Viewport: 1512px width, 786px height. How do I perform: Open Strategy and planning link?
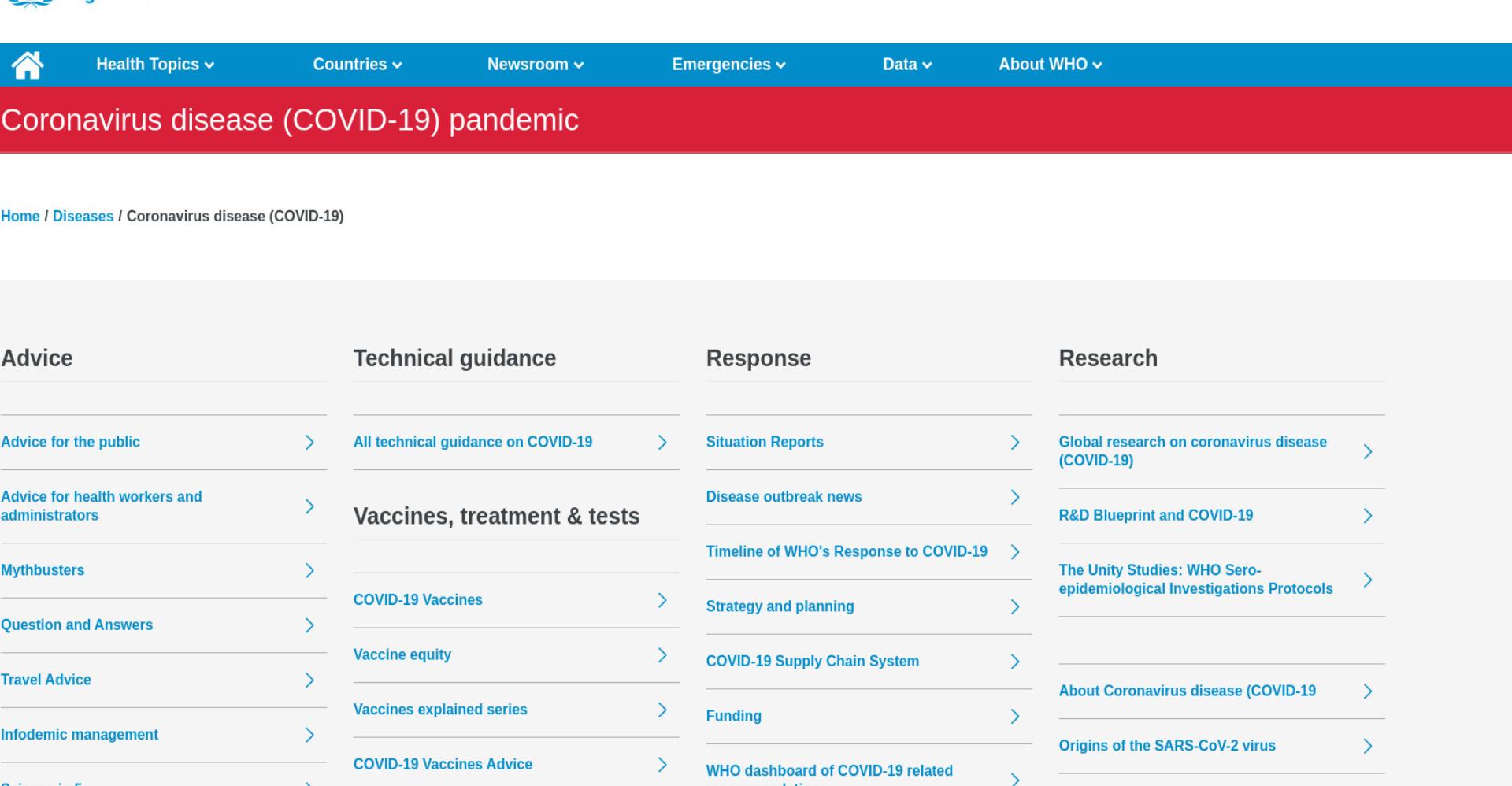(780, 606)
